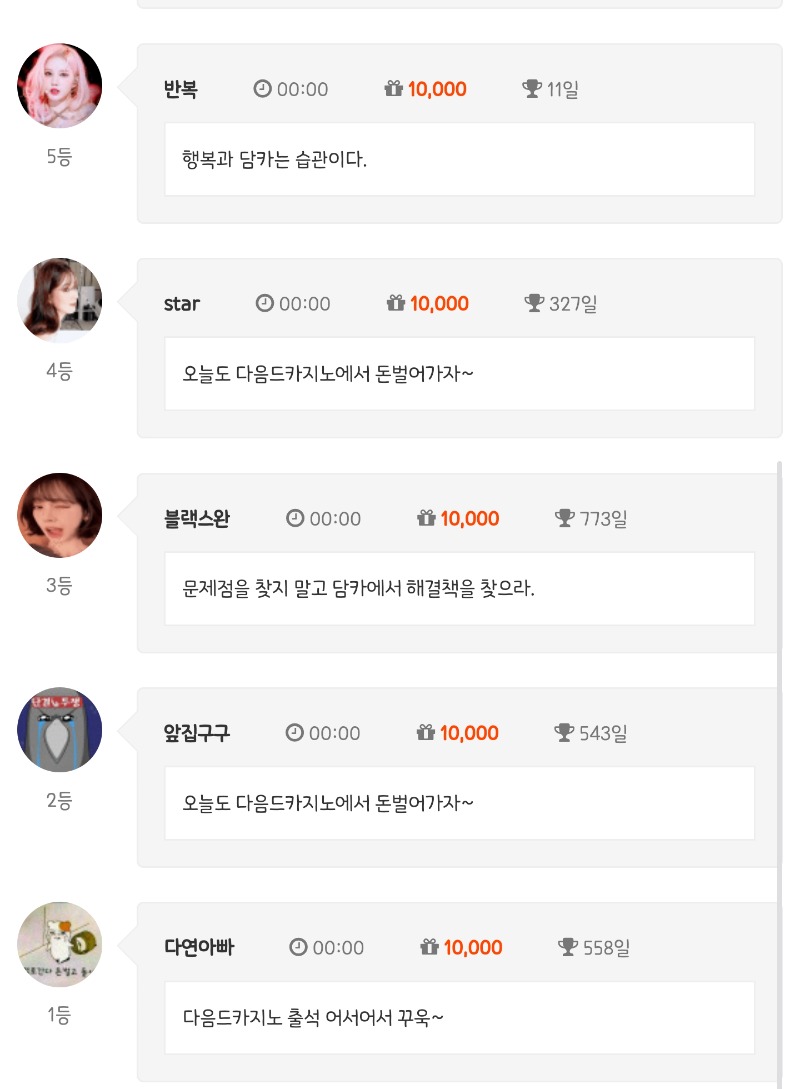Click the username 다연아빠
Image resolution: width=800 pixels, height=1089 pixels.
pos(199,947)
